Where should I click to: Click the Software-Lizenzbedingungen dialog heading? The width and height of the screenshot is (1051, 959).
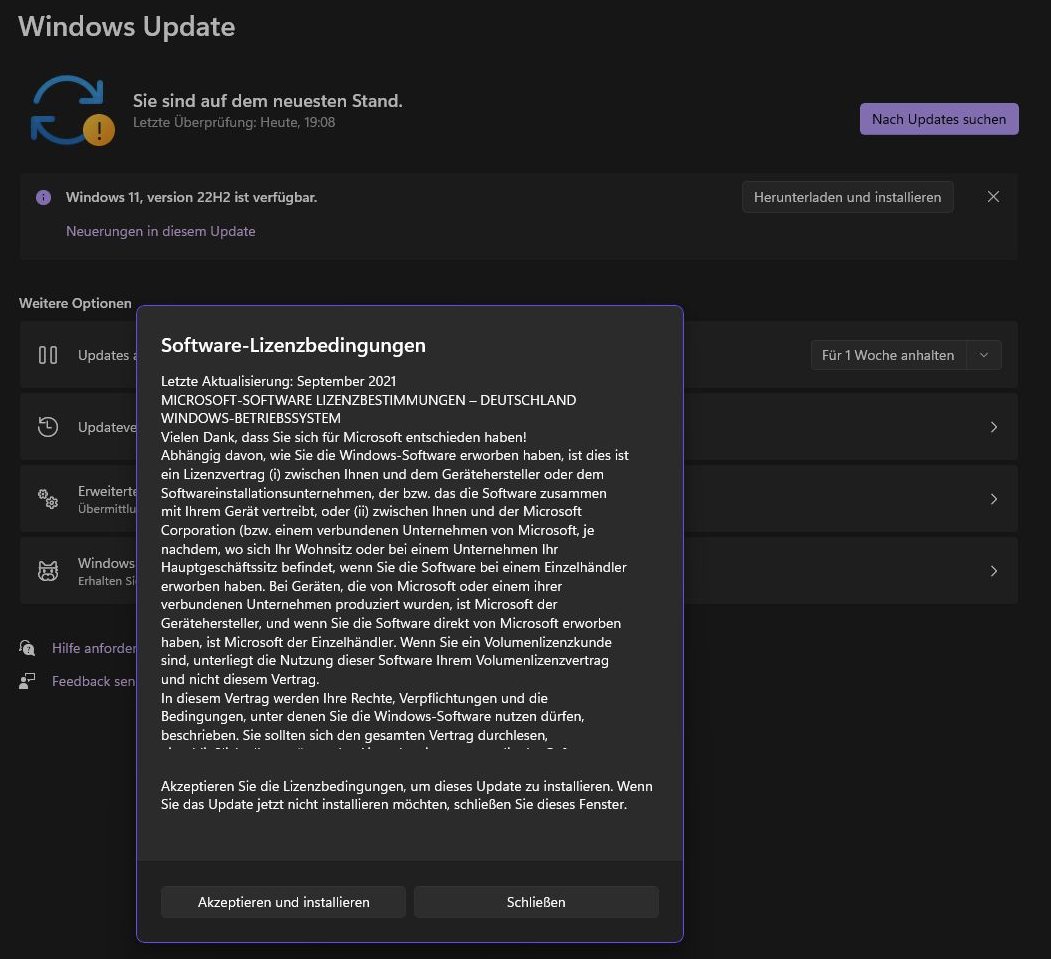(293, 345)
